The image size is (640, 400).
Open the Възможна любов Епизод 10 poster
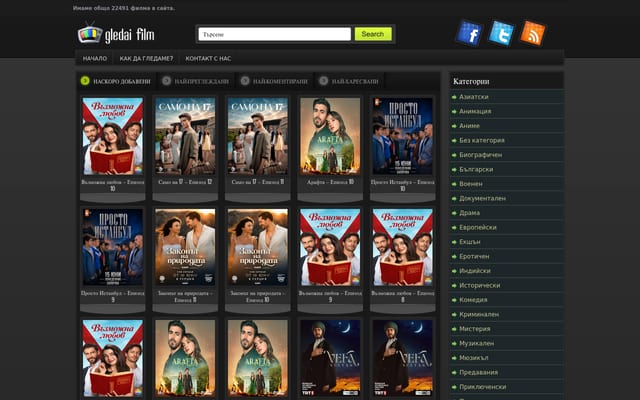tap(113, 136)
